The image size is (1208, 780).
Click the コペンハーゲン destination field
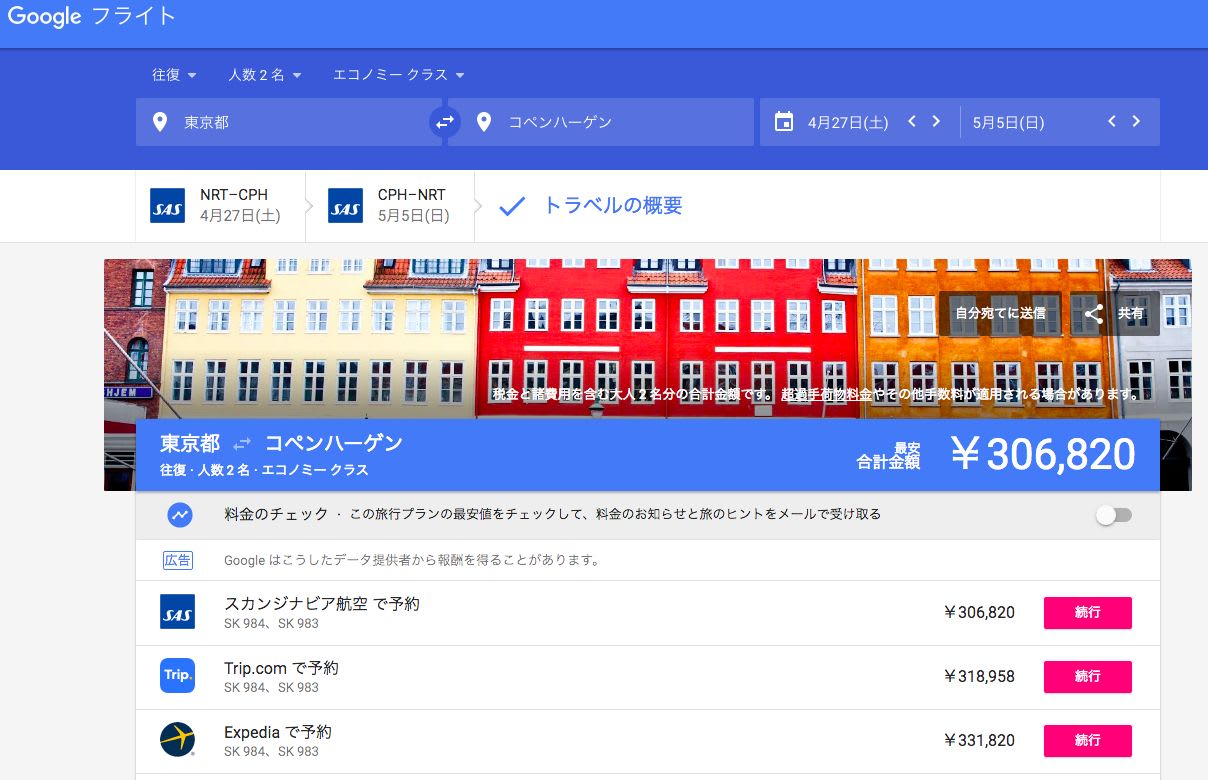(x=601, y=122)
